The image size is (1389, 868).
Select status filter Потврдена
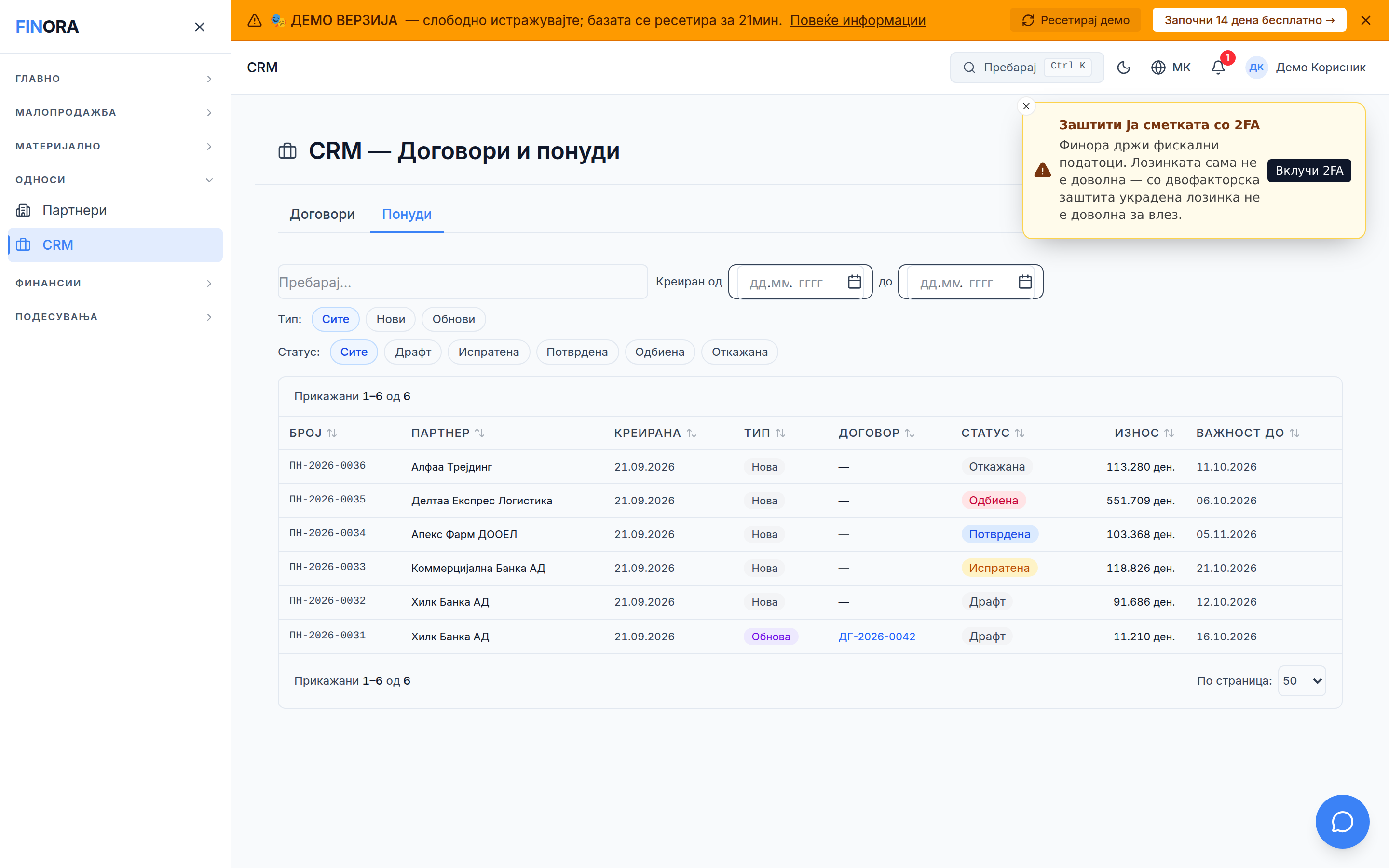click(x=577, y=352)
